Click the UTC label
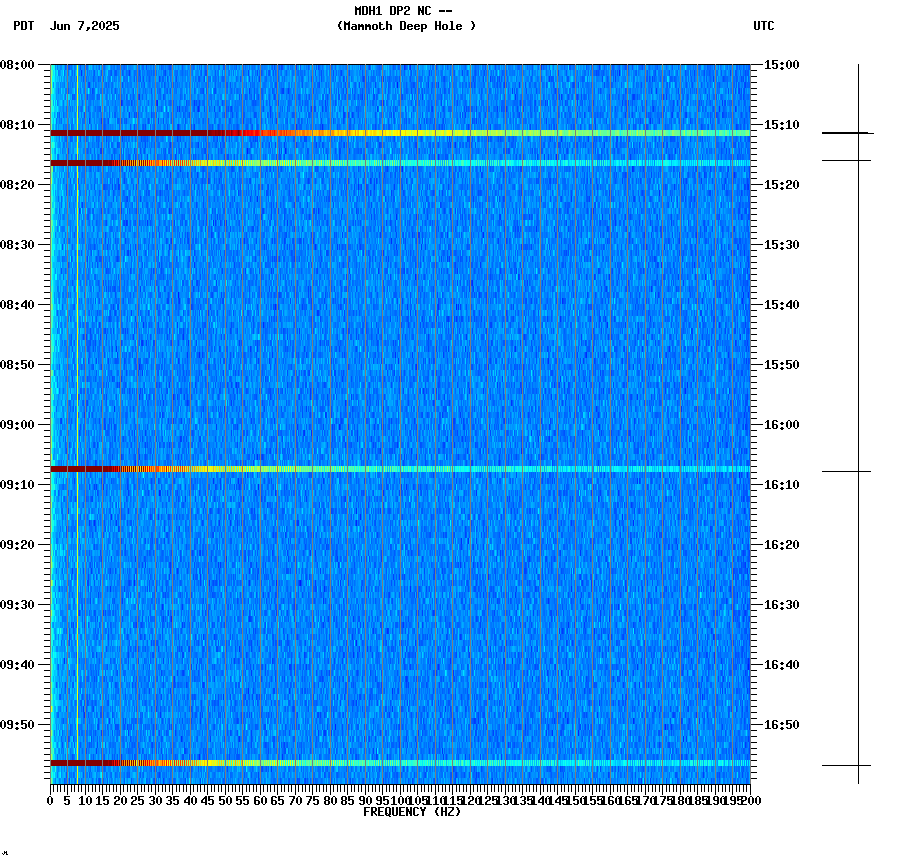The height and width of the screenshot is (864, 902). click(765, 27)
